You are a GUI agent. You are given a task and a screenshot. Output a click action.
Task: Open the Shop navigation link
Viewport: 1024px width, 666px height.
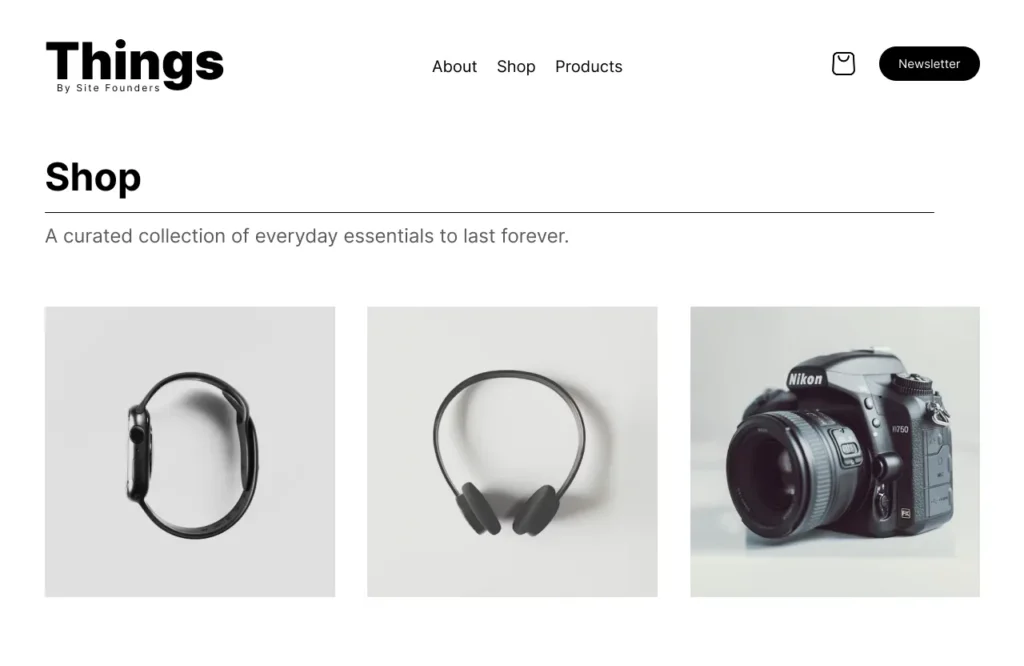point(516,67)
